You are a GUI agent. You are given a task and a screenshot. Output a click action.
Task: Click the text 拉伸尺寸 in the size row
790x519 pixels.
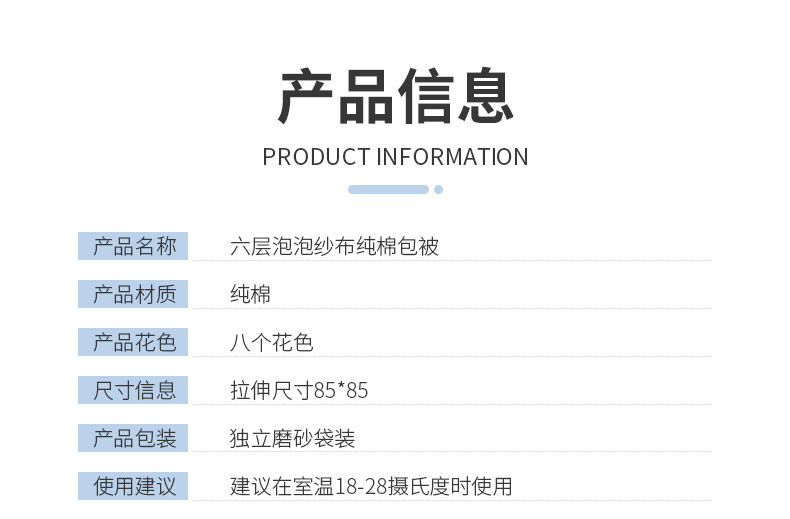(x=271, y=390)
